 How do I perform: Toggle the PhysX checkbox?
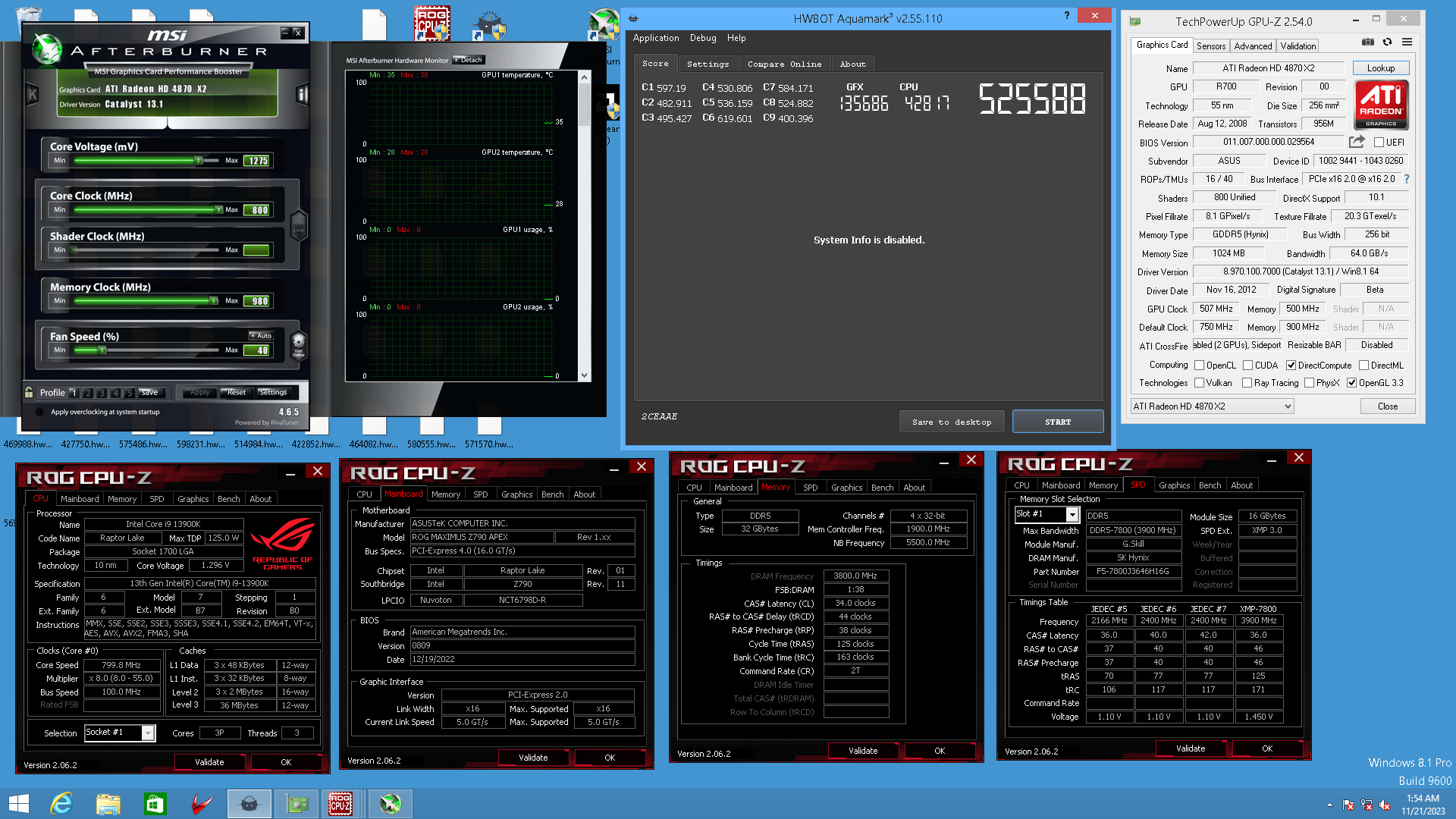pos(1309,383)
